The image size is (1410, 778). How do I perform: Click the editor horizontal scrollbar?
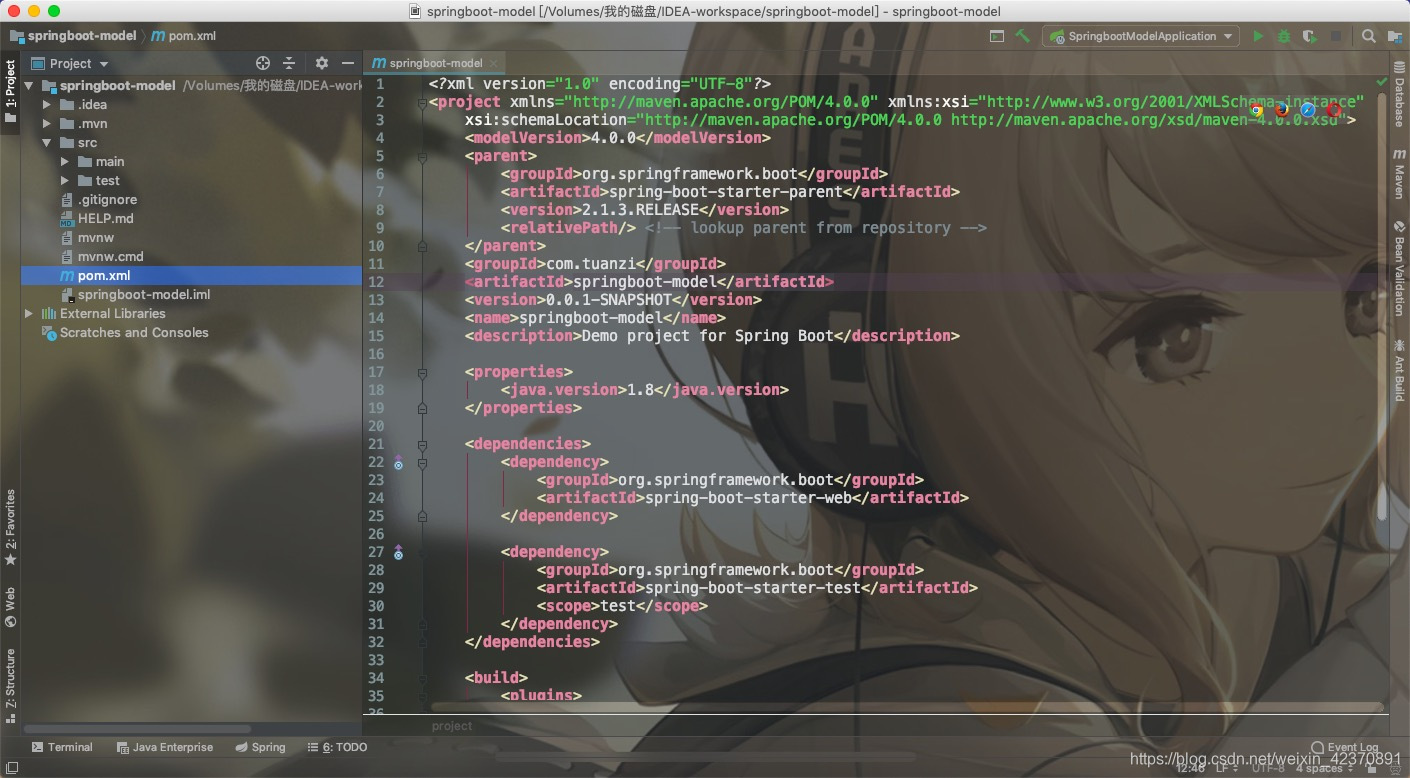coord(905,707)
